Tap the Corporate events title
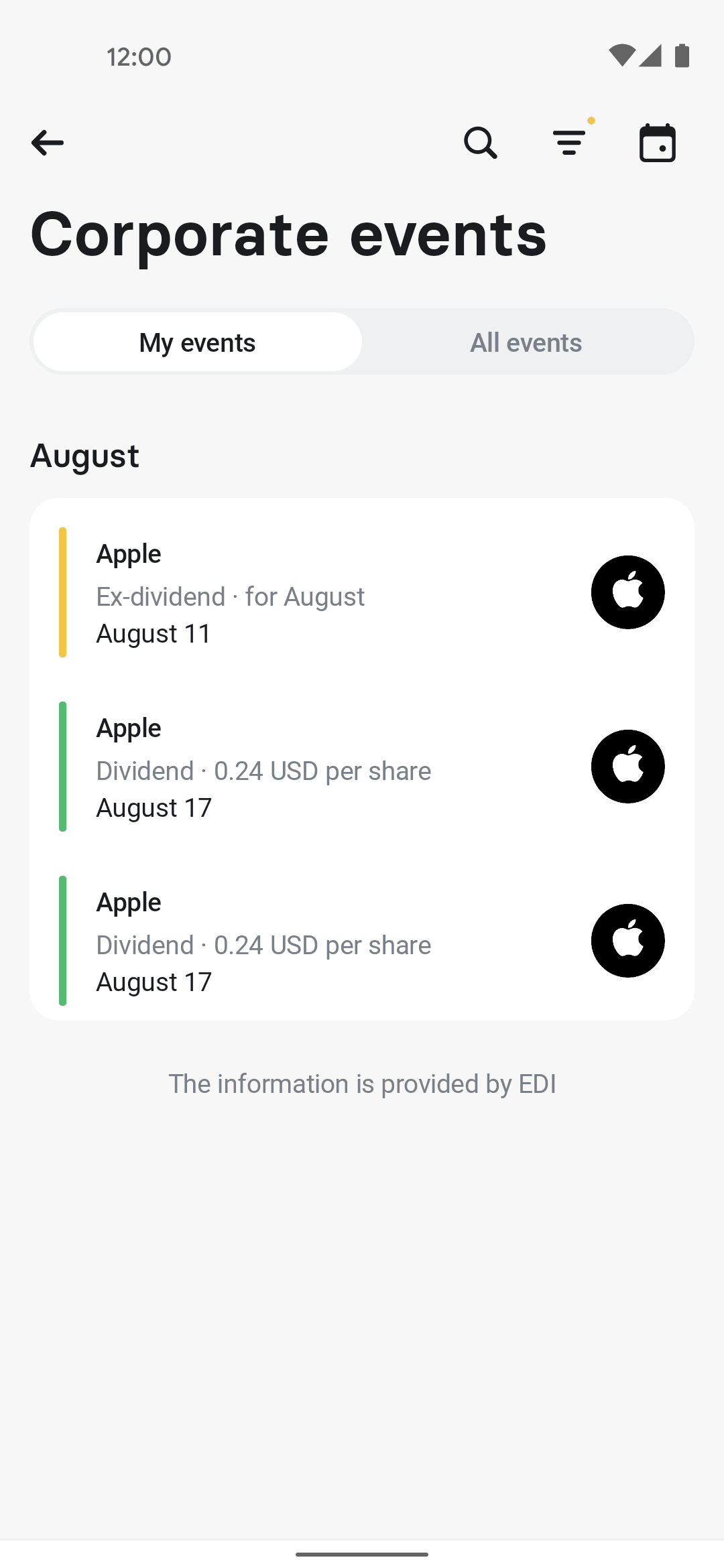Screen dimensions: 724x1568 click(289, 235)
